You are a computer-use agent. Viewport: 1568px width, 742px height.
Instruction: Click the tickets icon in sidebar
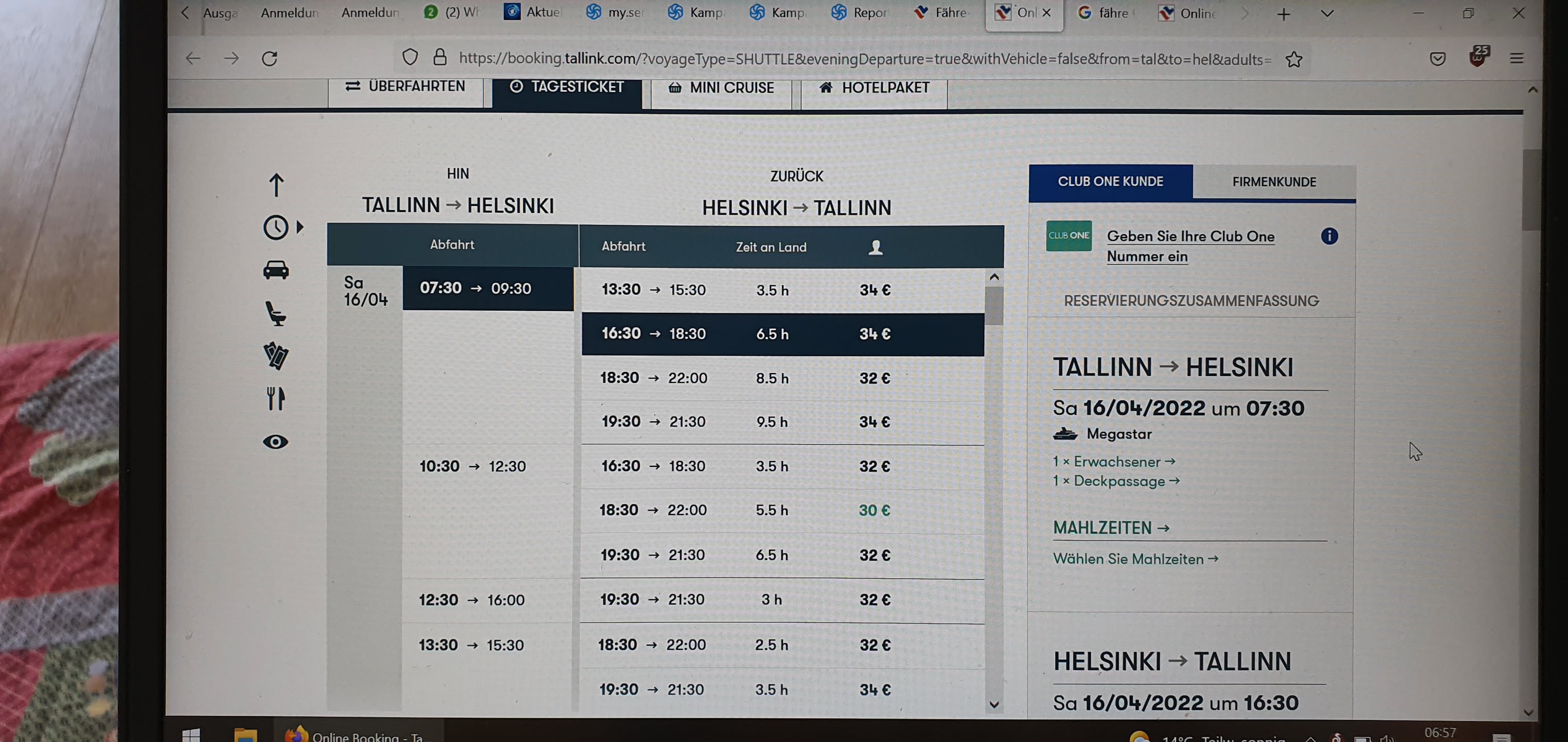click(x=275, y=356)
